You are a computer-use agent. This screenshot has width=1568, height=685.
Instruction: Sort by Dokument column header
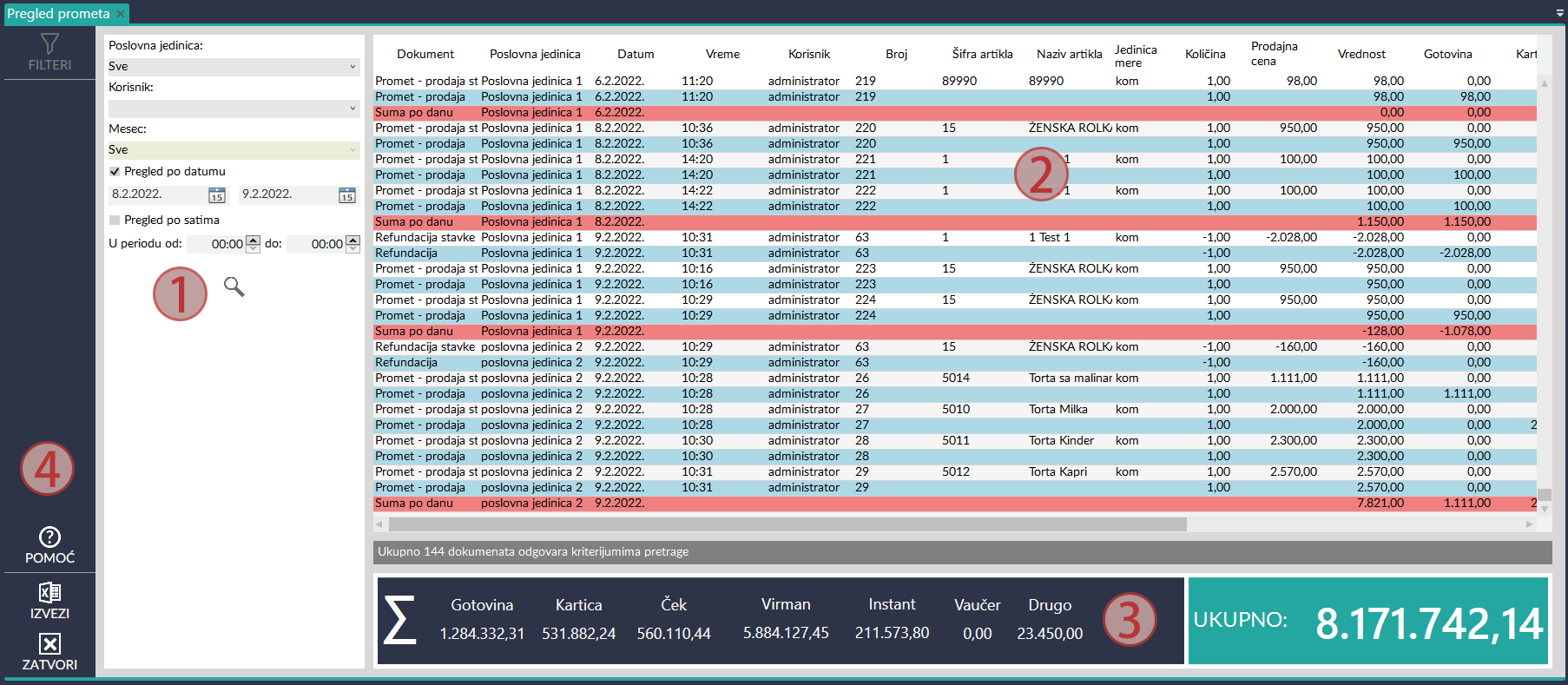click(x=425, y=54)
